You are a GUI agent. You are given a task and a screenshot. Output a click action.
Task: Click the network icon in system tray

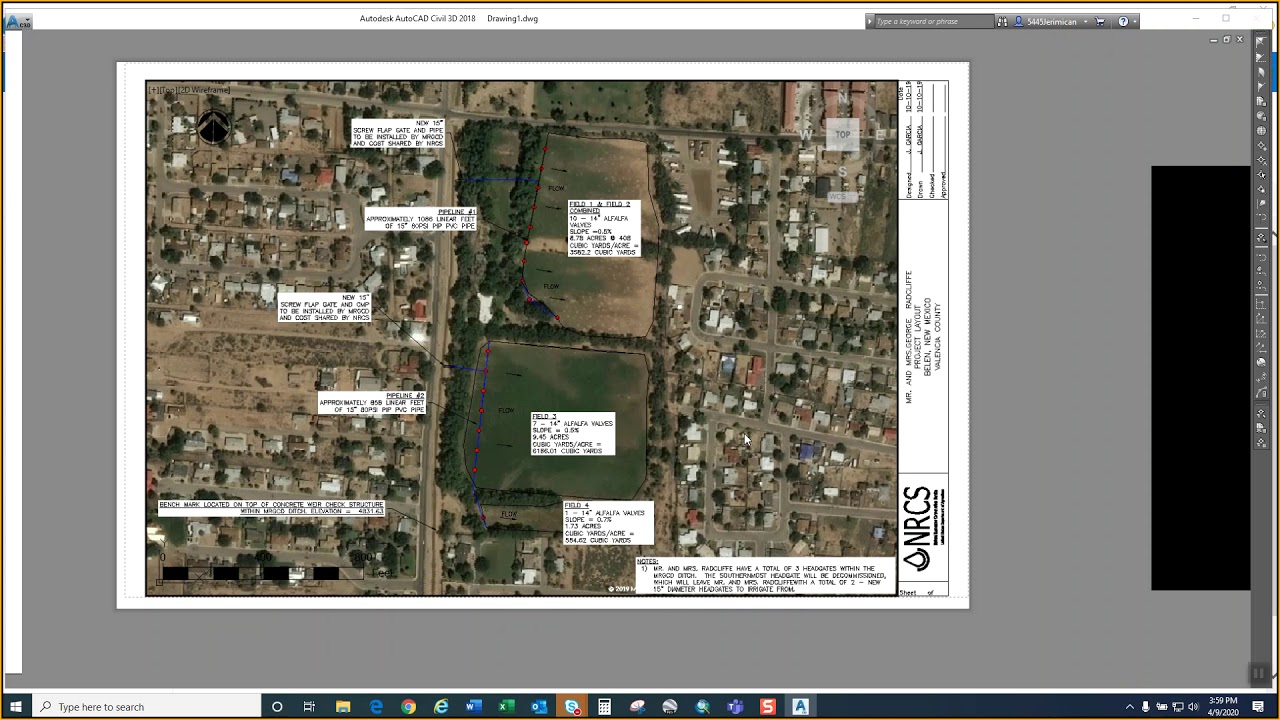[x=1177, y=707]
